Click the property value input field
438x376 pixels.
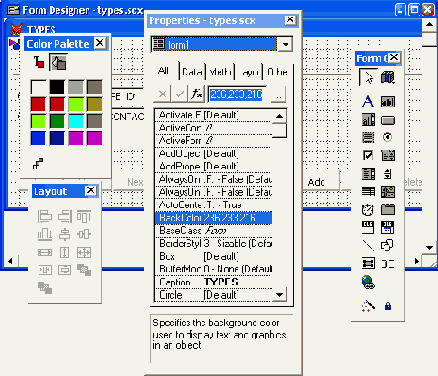[239, 95]
